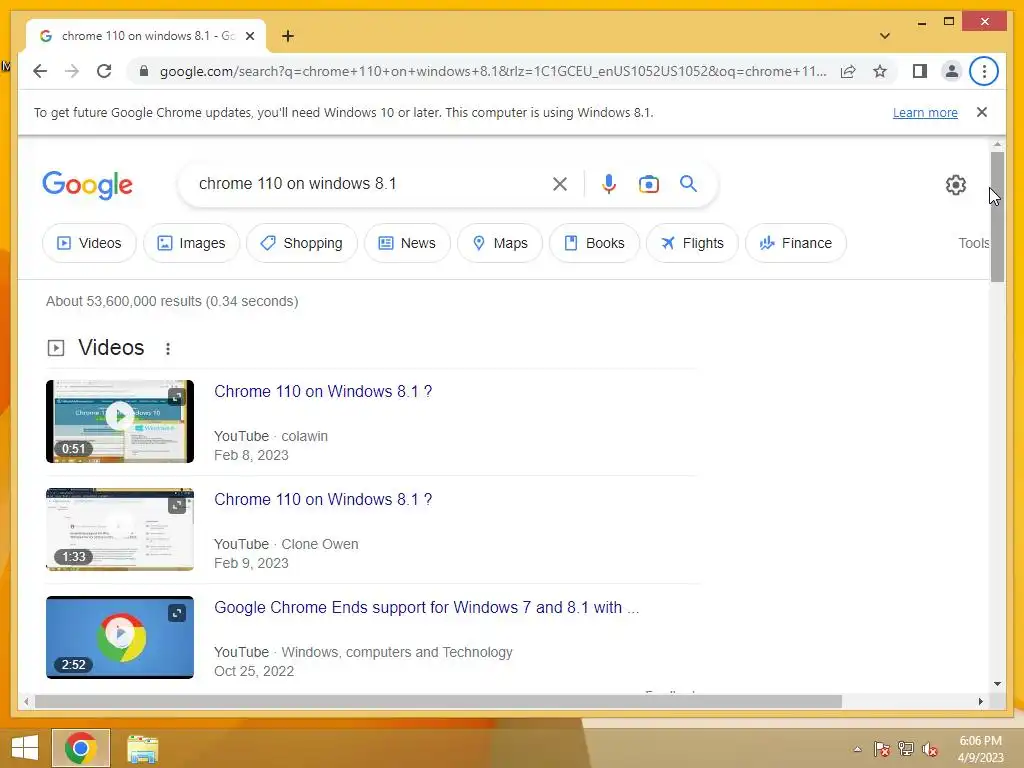Play the 1:33 video thumbnail
Viewport: 1024px width, 768px height.
(120, 529)
